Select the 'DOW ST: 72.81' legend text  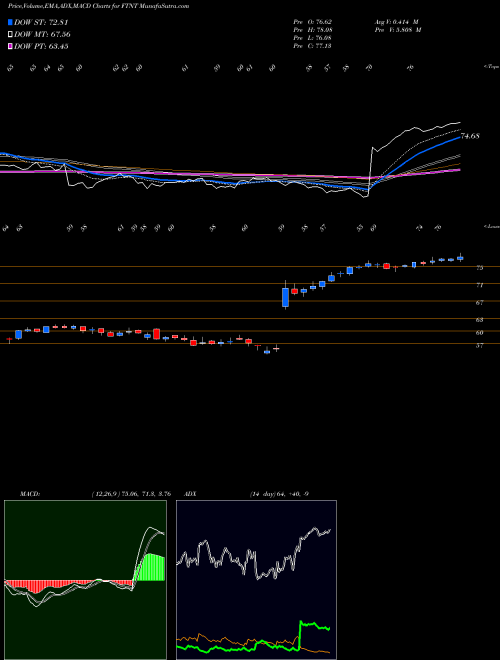(41, 23)
